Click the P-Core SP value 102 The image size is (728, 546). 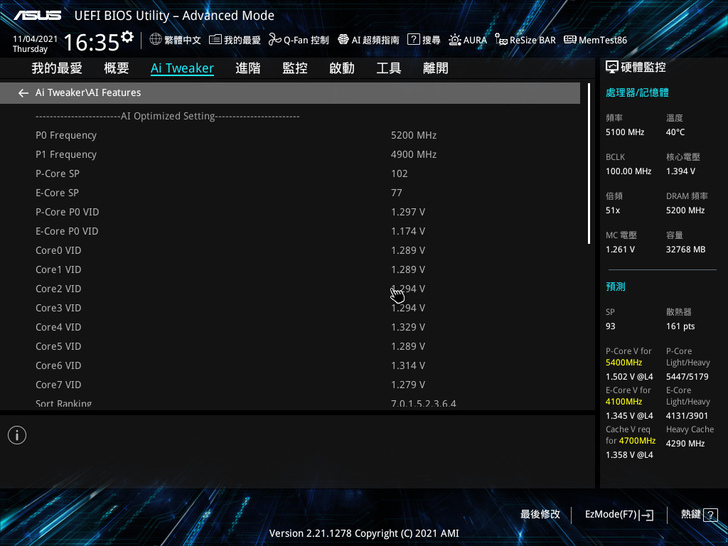click(x=399, y=174)
